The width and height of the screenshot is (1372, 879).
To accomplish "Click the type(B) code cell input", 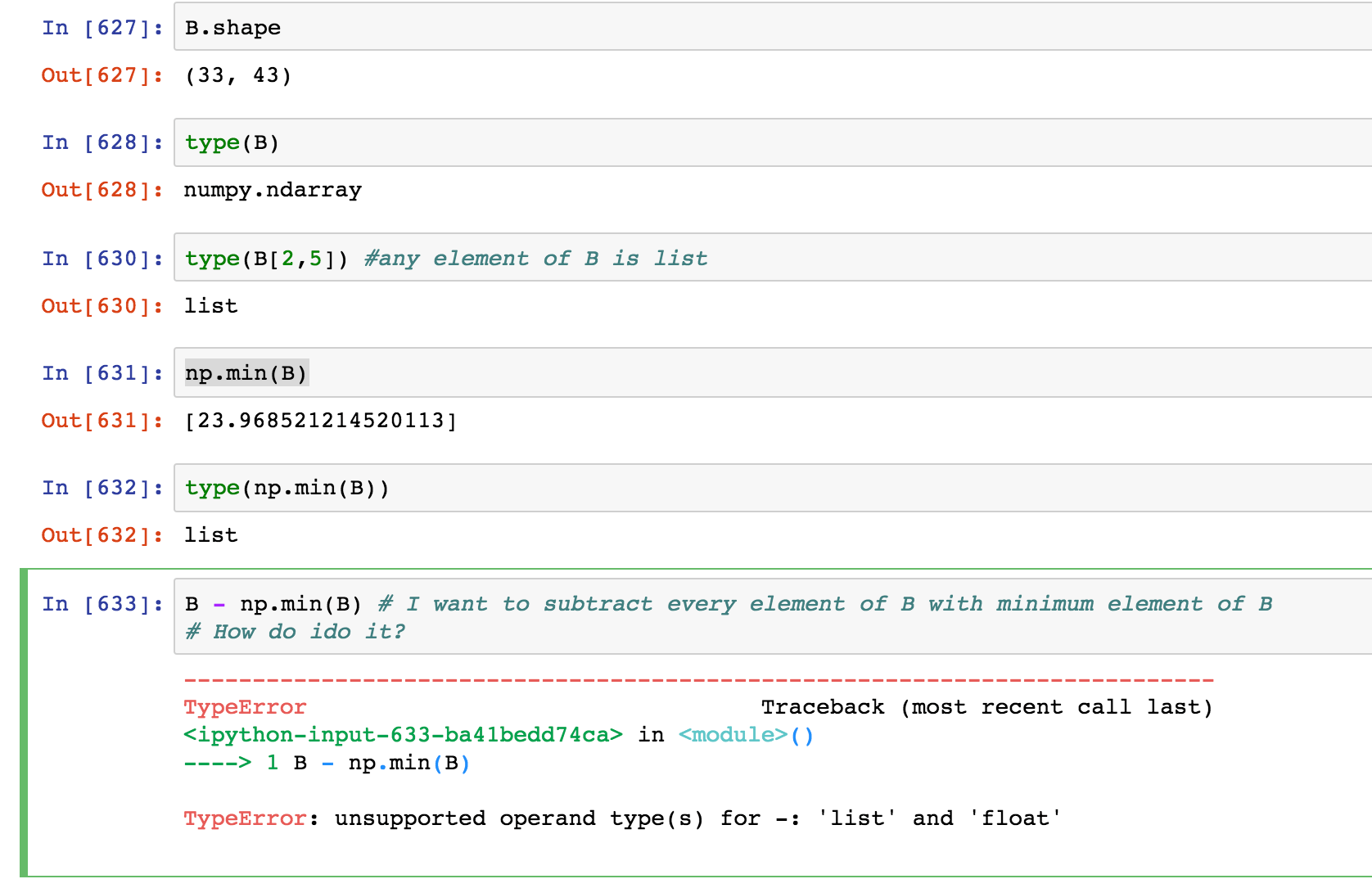I will [773, 142].
